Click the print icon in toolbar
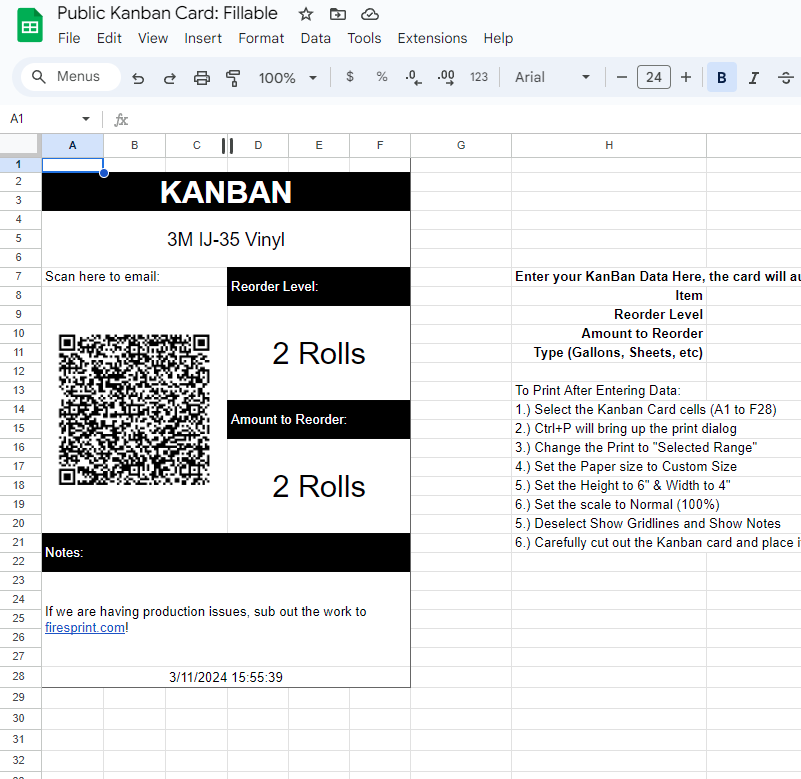 click(x=202, y=78)
